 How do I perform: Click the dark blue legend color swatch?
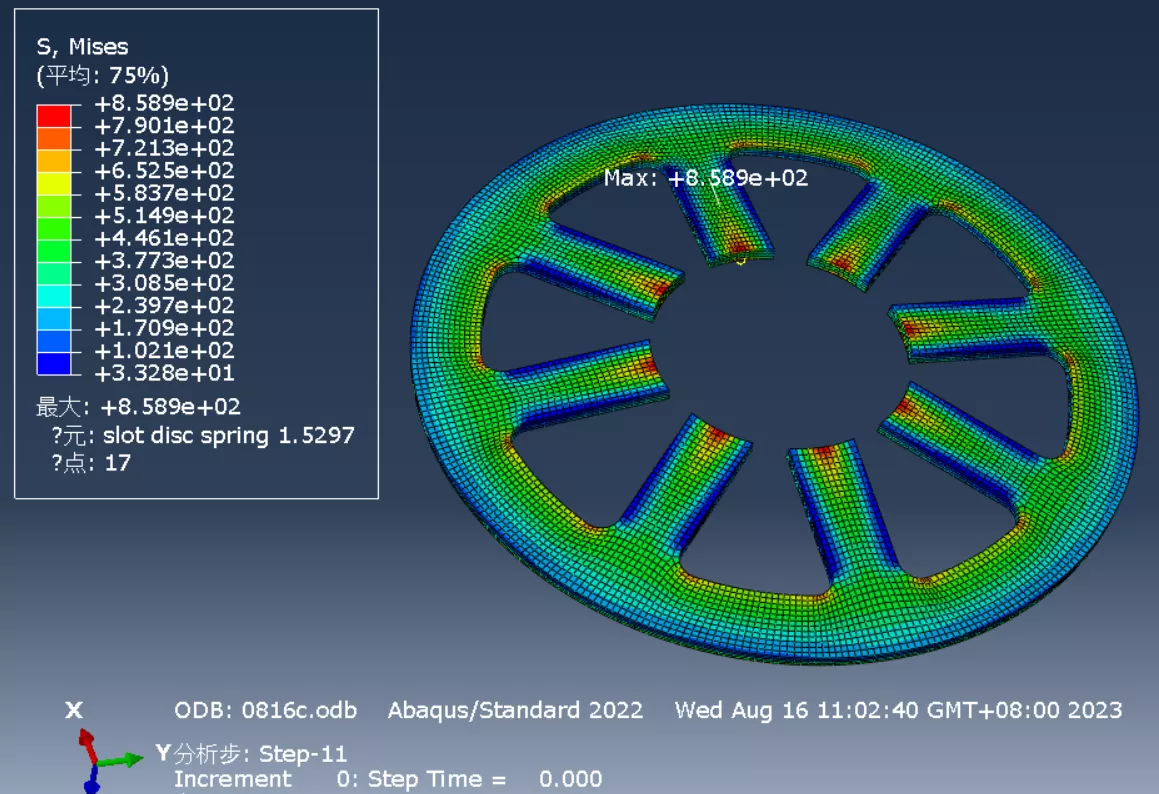[x=54, y=364]
